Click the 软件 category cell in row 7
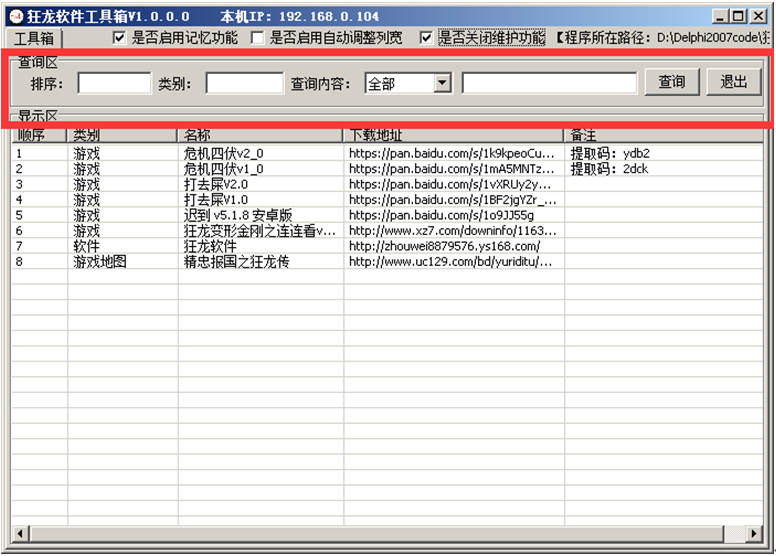776x556 pixels. (122, 246)
